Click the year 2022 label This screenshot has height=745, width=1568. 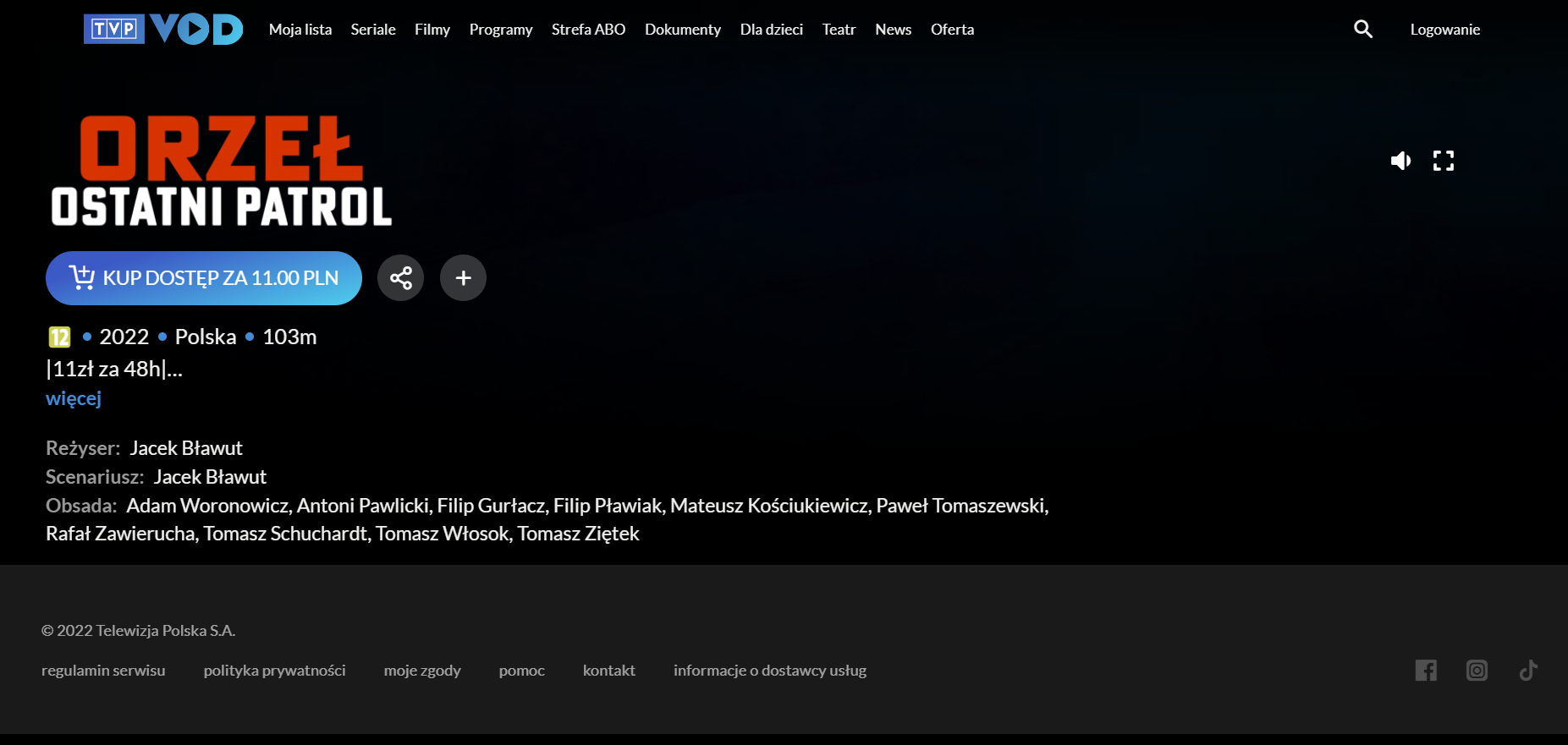point(124,337)
